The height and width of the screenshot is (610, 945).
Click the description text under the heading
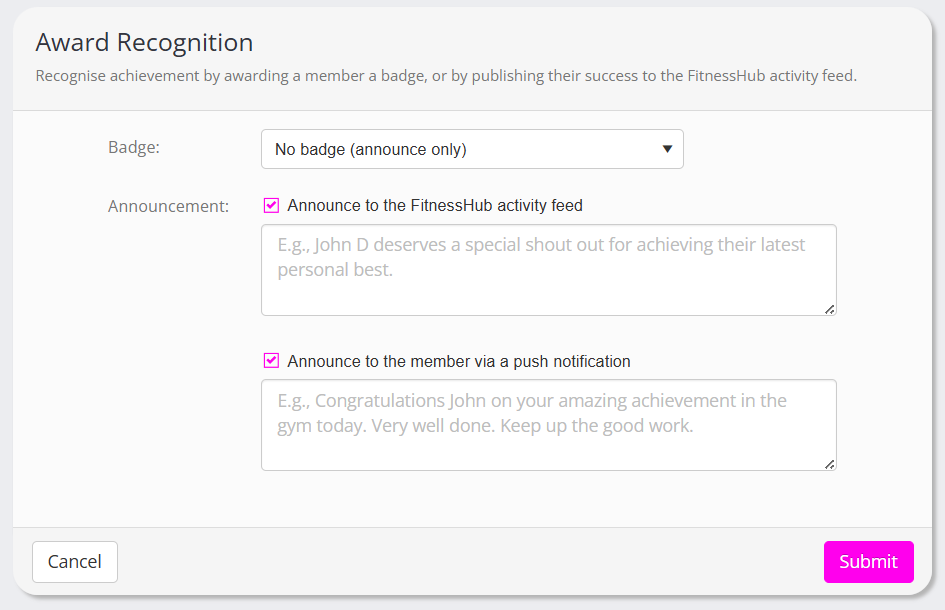[445, 76]
